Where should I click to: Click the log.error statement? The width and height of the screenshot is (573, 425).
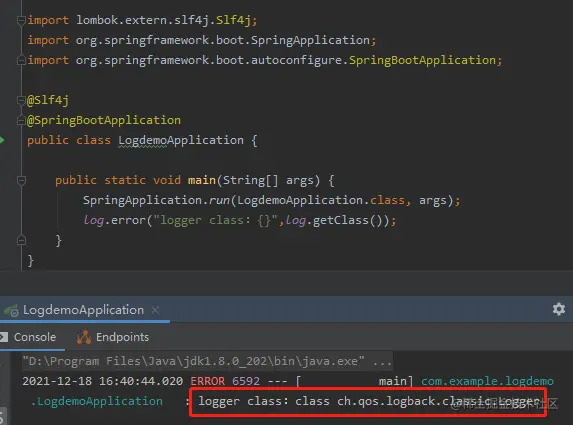(x=239, y=220)
